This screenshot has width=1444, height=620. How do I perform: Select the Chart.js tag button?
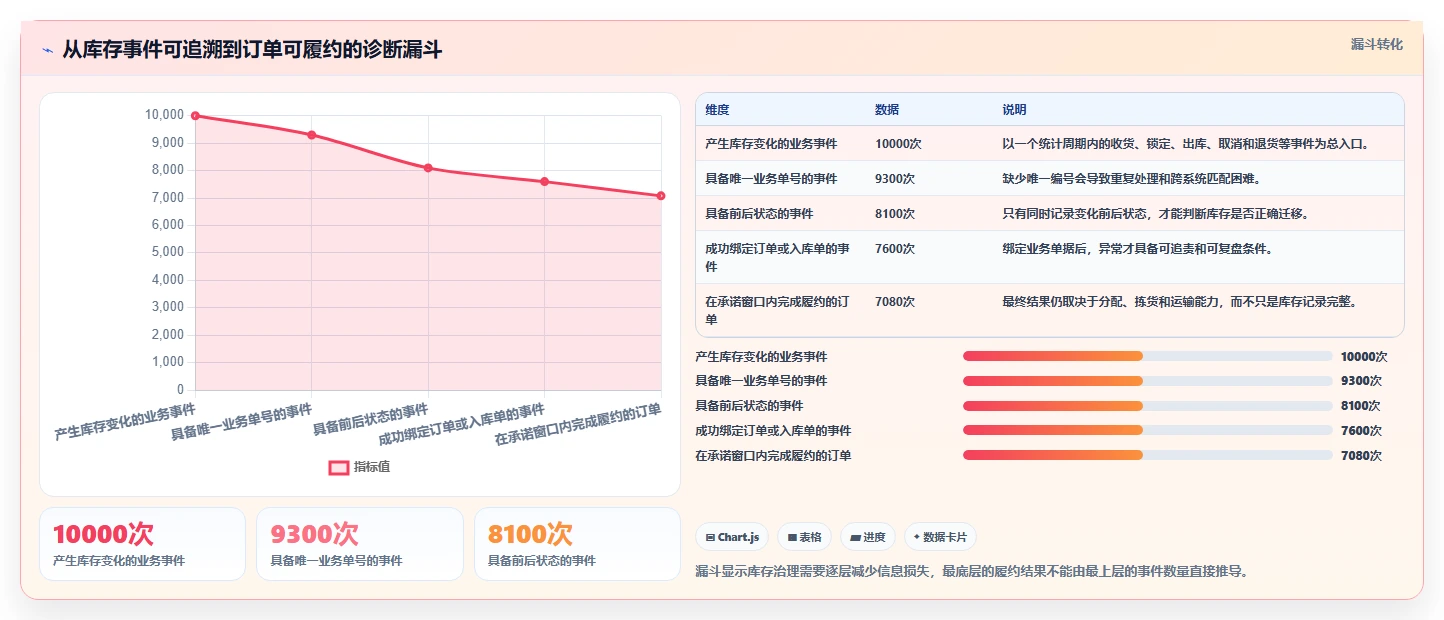(732, 537)
